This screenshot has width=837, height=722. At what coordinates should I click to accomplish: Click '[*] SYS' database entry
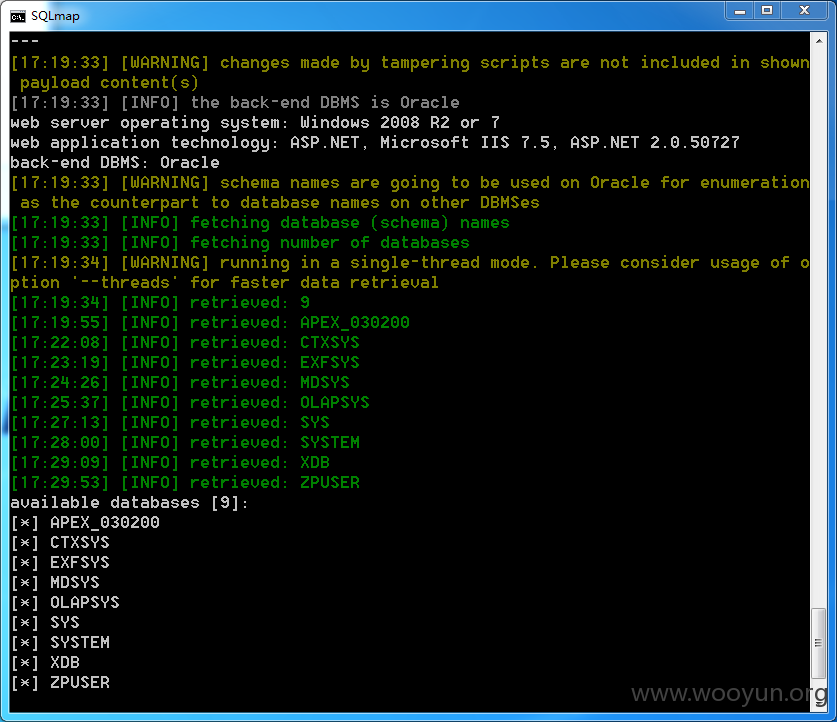pos(45,623)
